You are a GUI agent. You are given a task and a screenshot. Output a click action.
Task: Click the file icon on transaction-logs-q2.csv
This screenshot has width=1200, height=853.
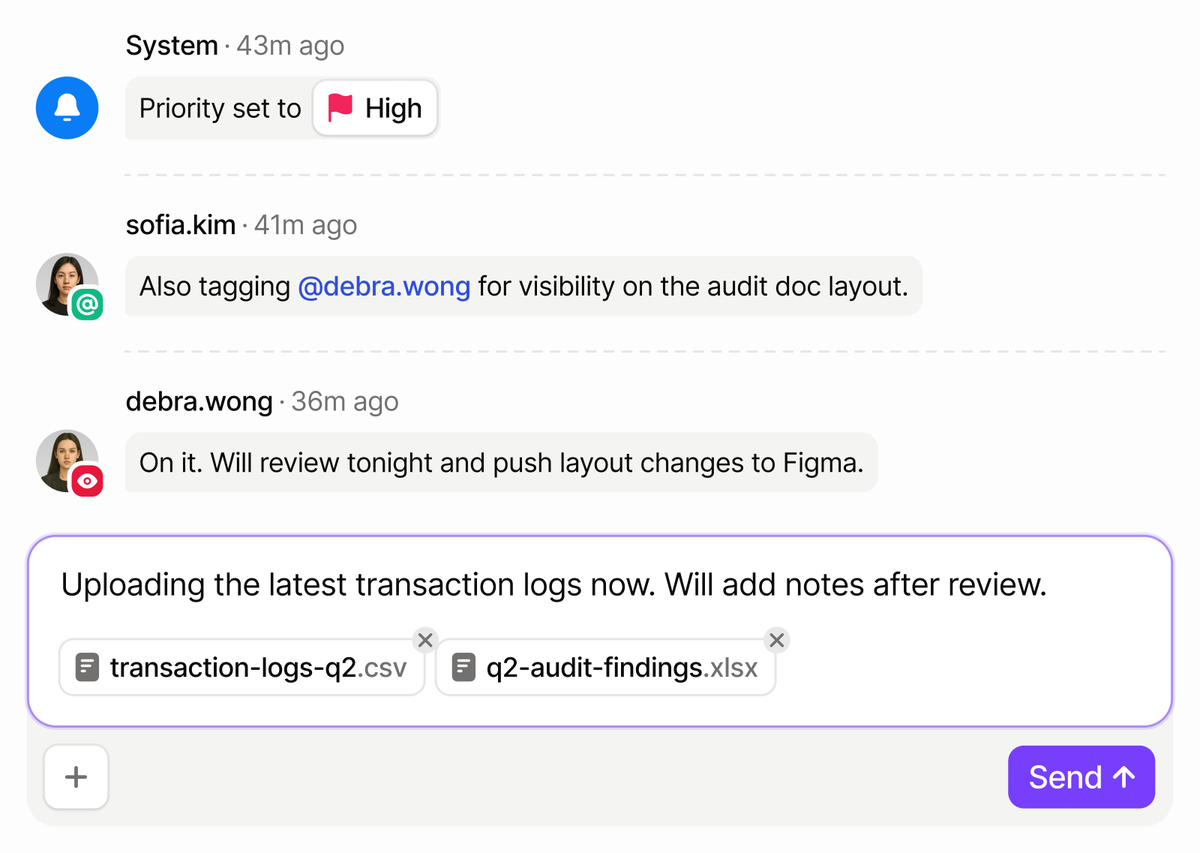88,667
